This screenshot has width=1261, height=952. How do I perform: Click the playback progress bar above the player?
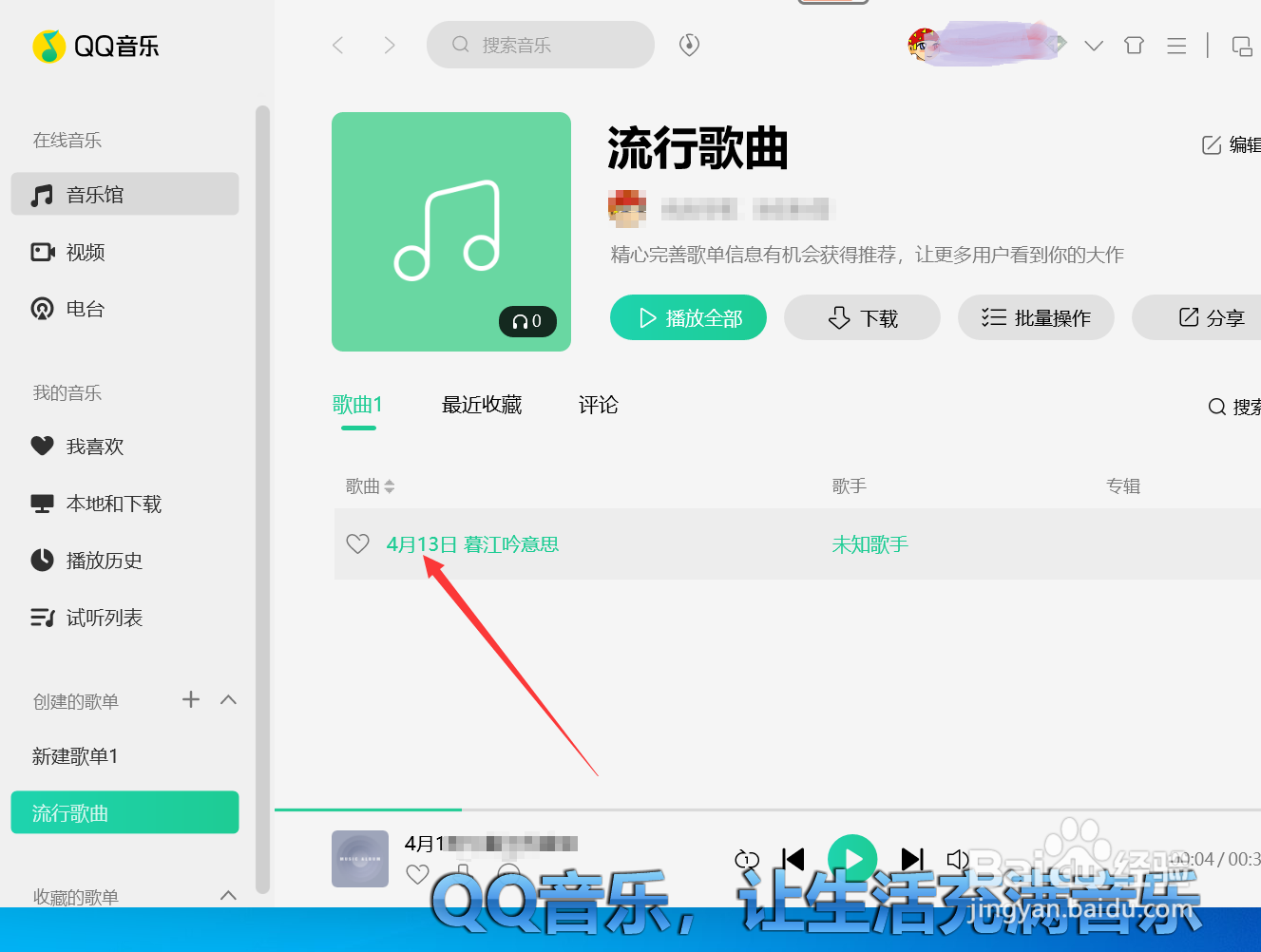click(x=760, y=810)
